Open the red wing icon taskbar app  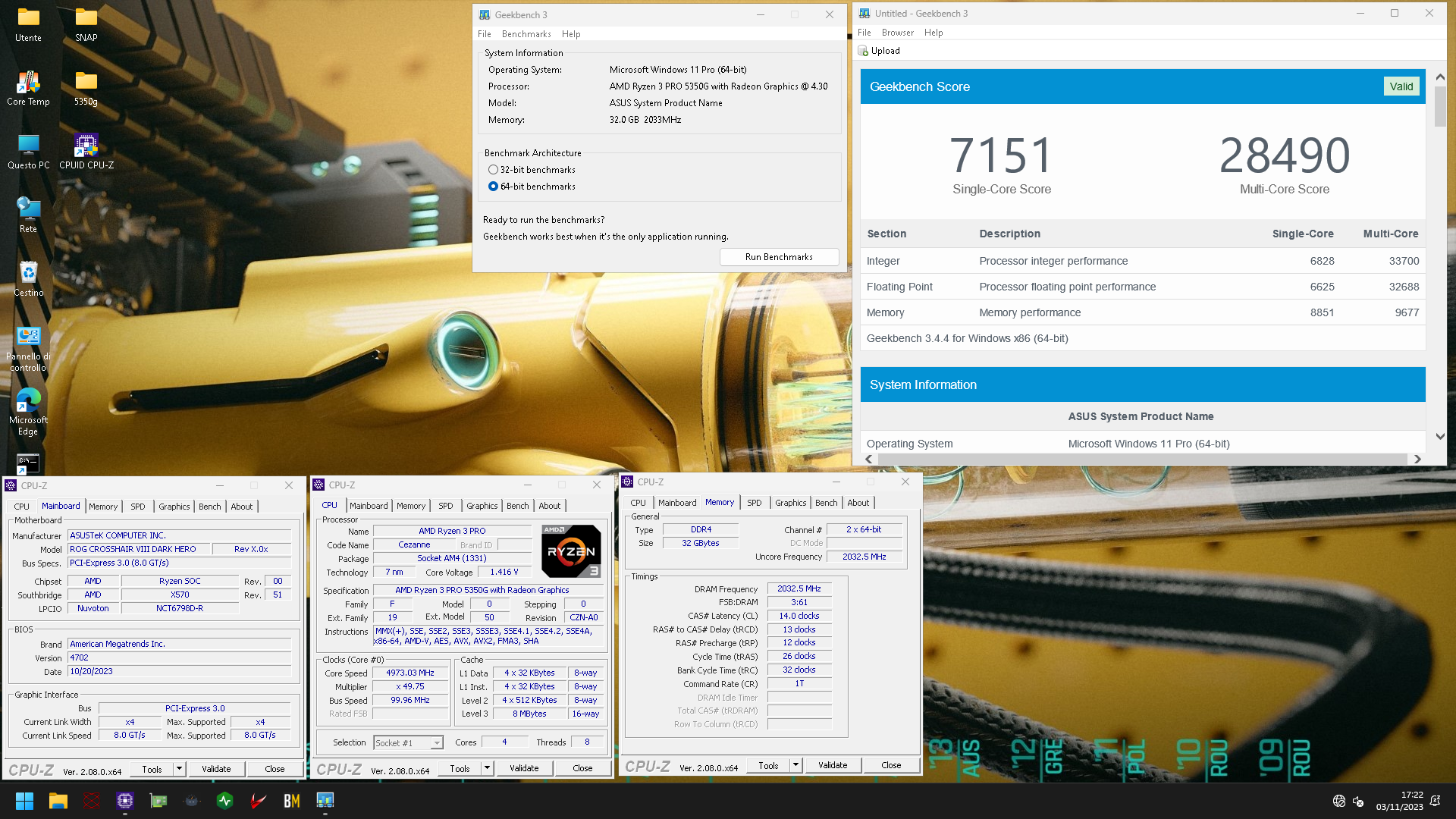coord(259,800)
